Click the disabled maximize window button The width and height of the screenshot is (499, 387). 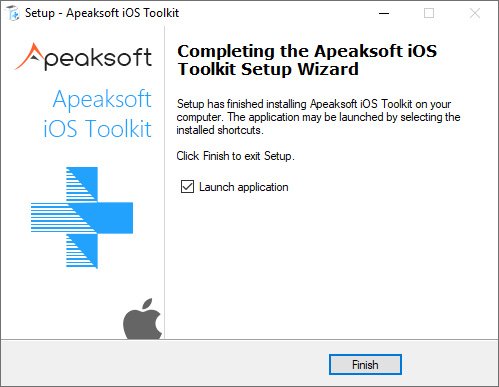pos(429,13)
